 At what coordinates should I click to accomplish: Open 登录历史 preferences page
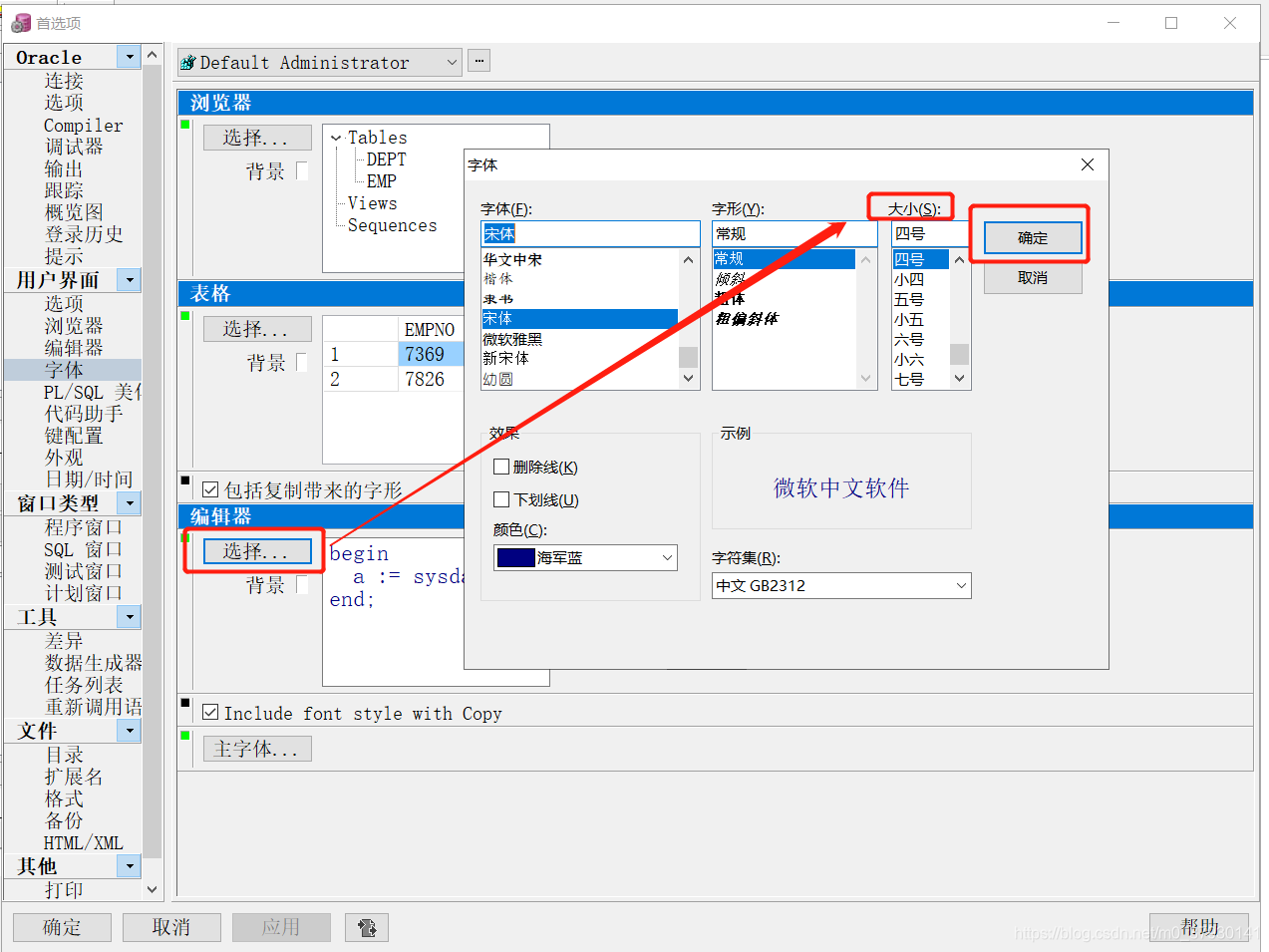click(84, 234)
